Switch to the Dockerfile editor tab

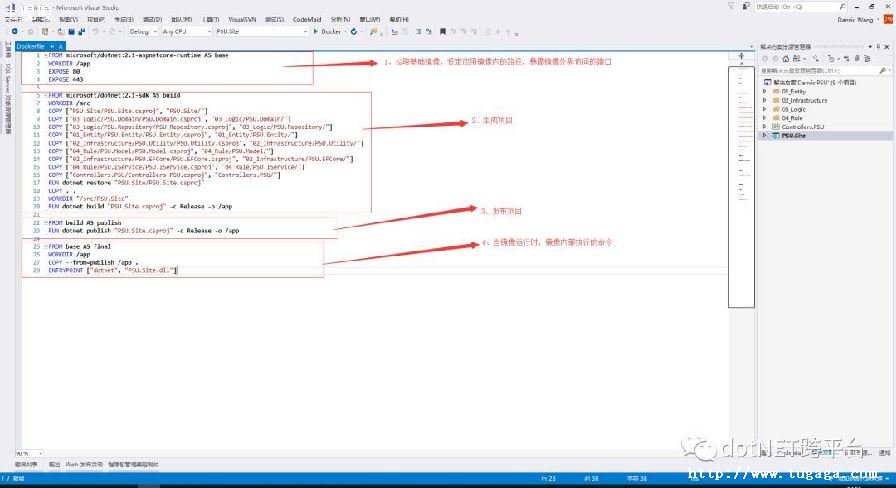(30, 46)
